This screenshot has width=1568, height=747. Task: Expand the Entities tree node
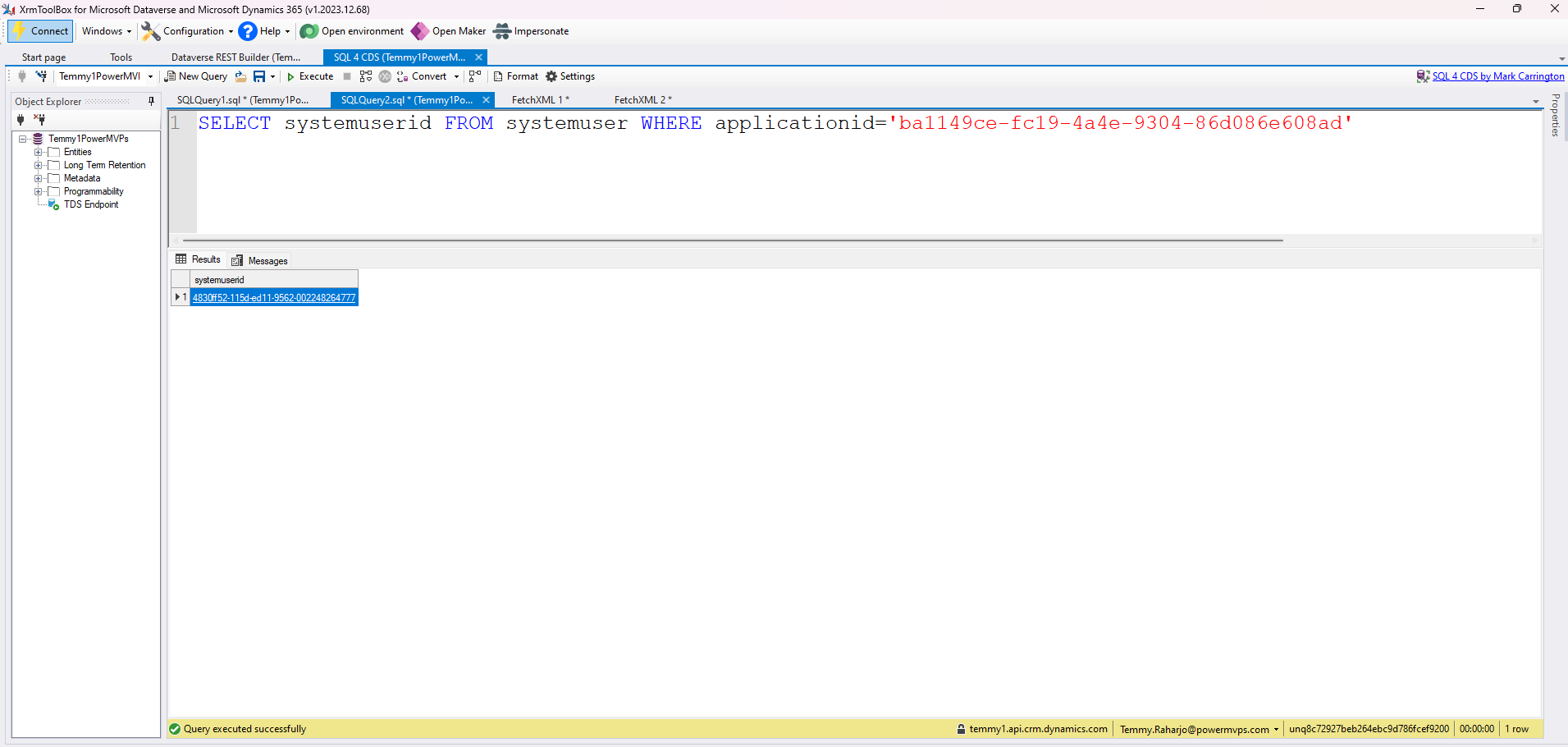(x=38, y=153)
